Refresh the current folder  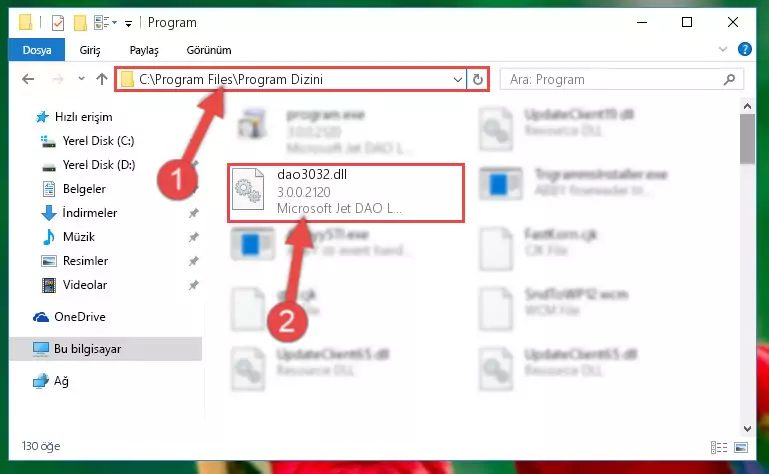tap(478, 79)
